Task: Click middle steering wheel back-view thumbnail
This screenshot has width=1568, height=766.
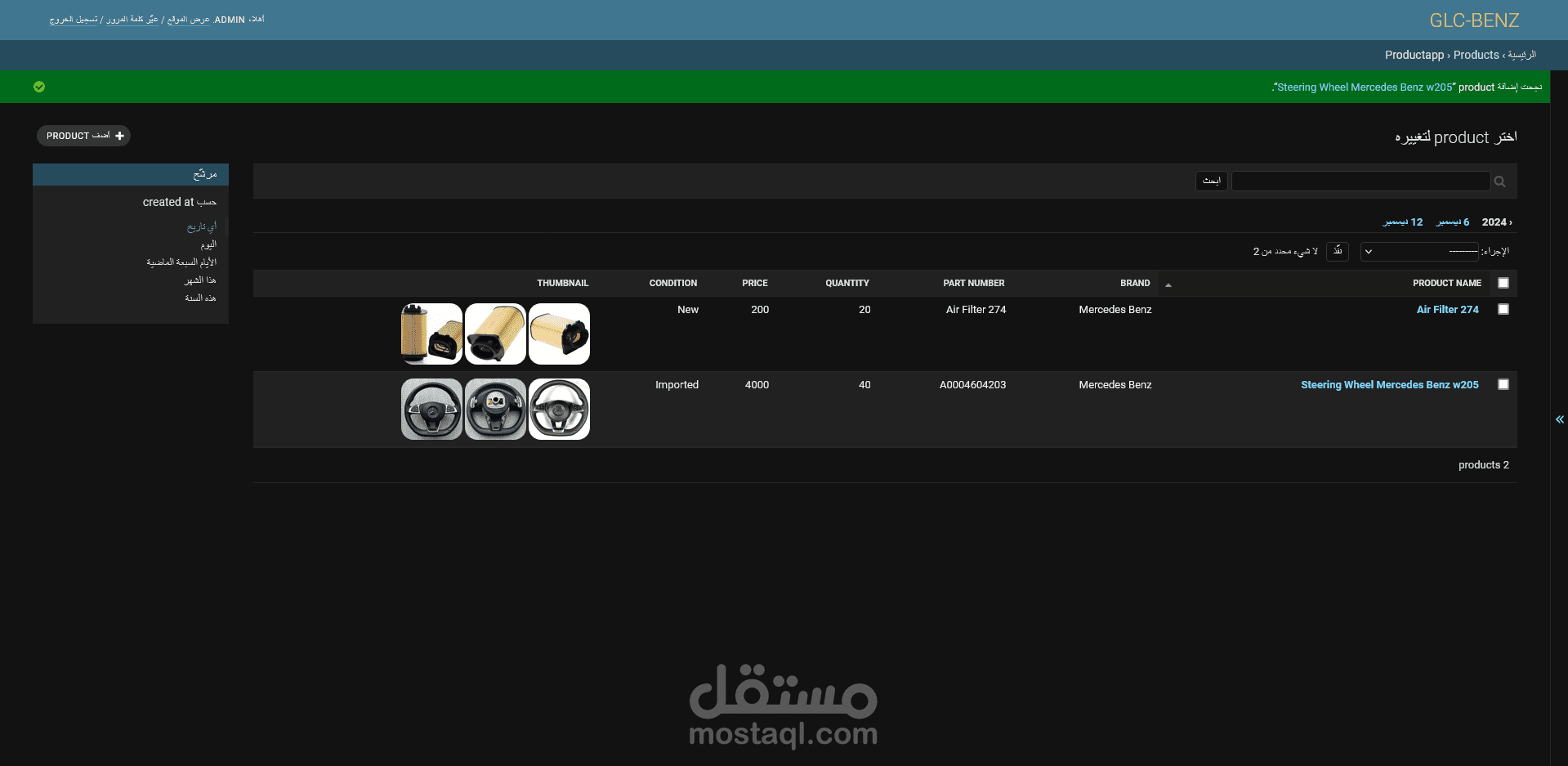Action: pos(495,409)
